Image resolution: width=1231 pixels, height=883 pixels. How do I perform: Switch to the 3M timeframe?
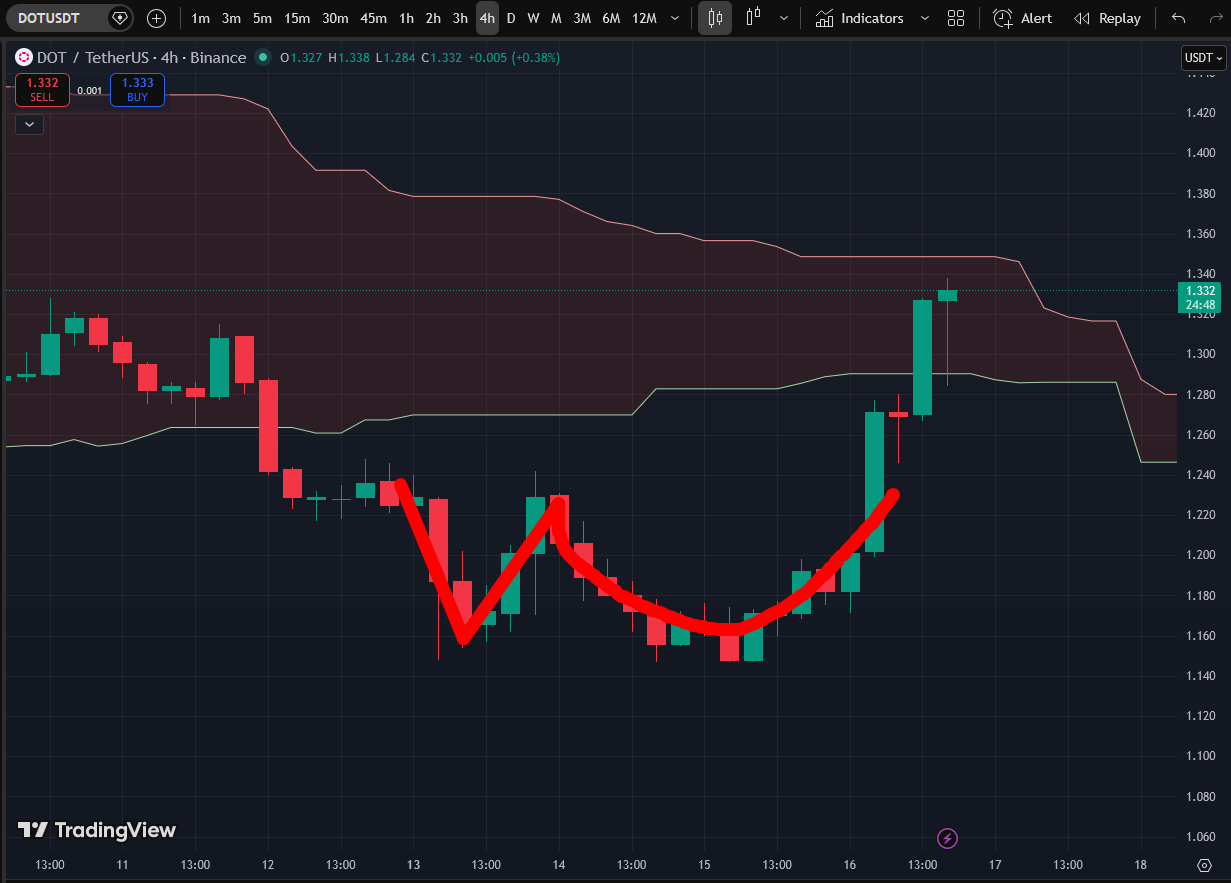click(582, 18)
